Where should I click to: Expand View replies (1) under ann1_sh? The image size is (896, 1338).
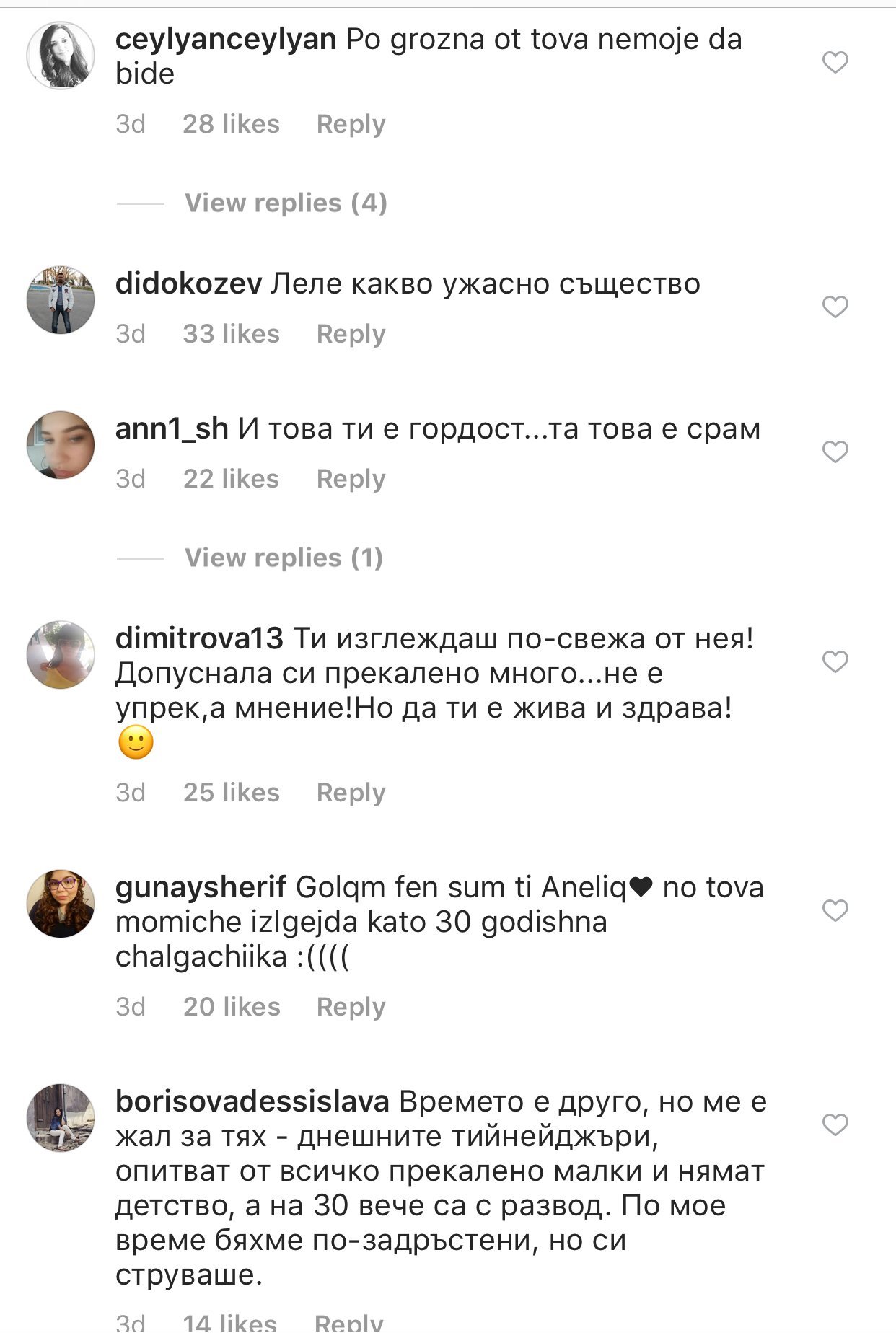[x=284, y=558]
